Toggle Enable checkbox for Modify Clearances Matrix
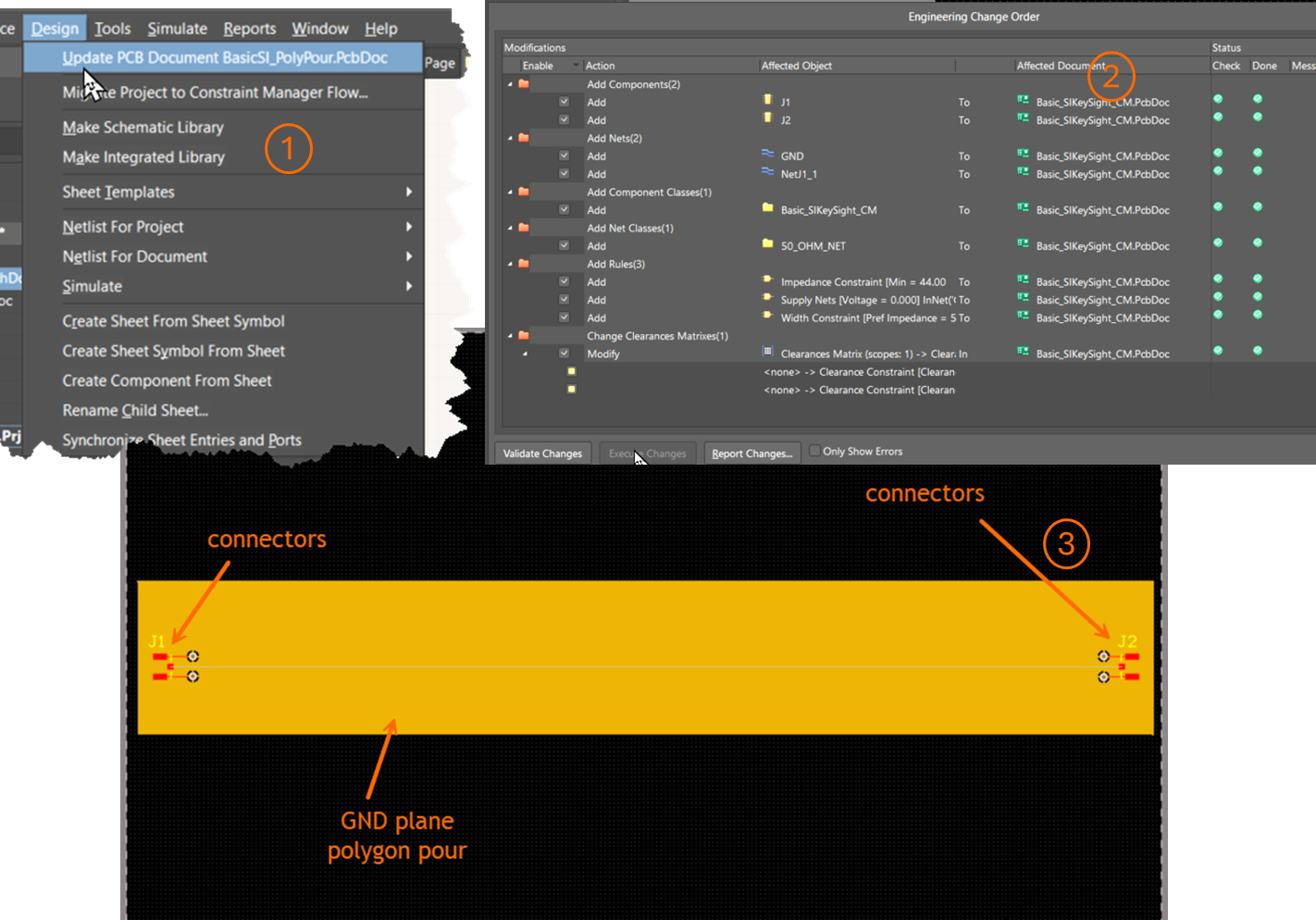1316x920 pixels. [564, 353]
